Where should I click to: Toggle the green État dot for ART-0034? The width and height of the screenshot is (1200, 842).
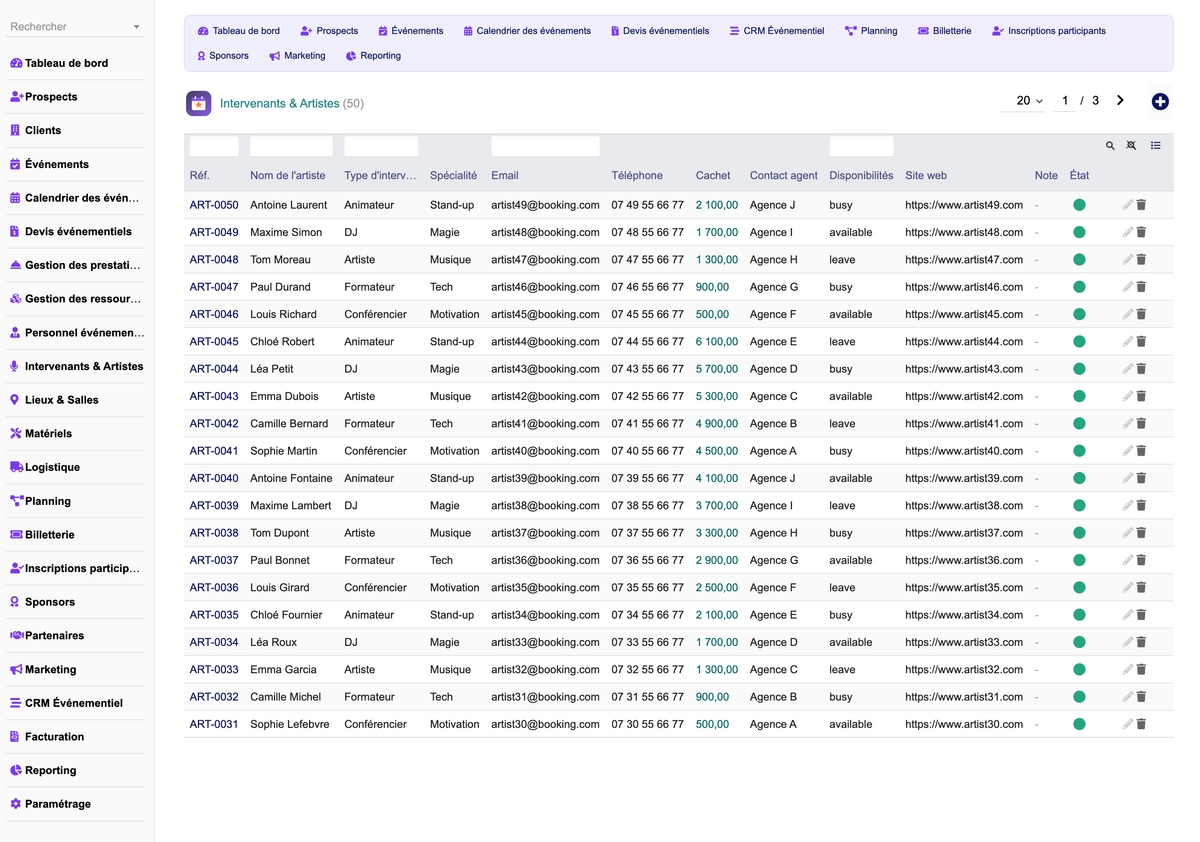click(x=1079, y=642)
